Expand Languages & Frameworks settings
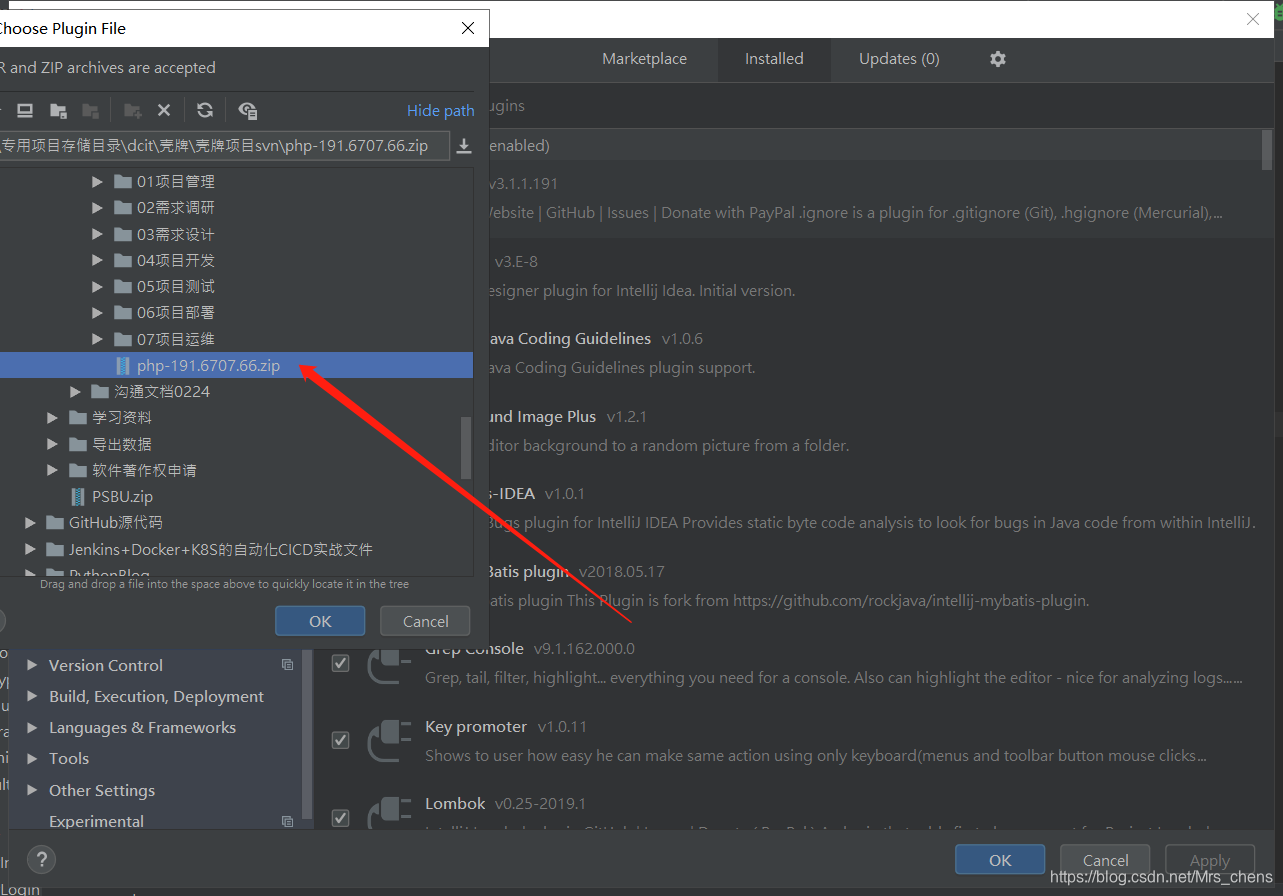1283x896 pixels. [32, 727]
